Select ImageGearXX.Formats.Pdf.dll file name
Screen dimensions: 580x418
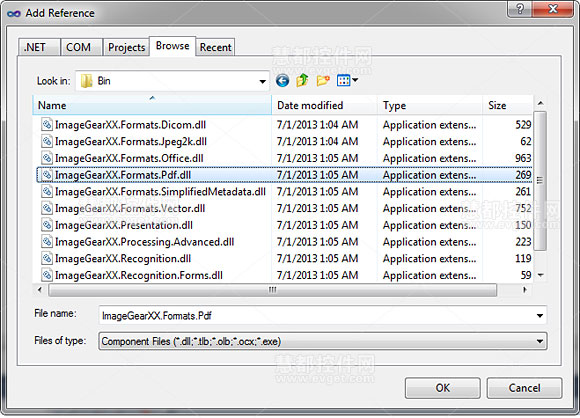tap(123, 175)
